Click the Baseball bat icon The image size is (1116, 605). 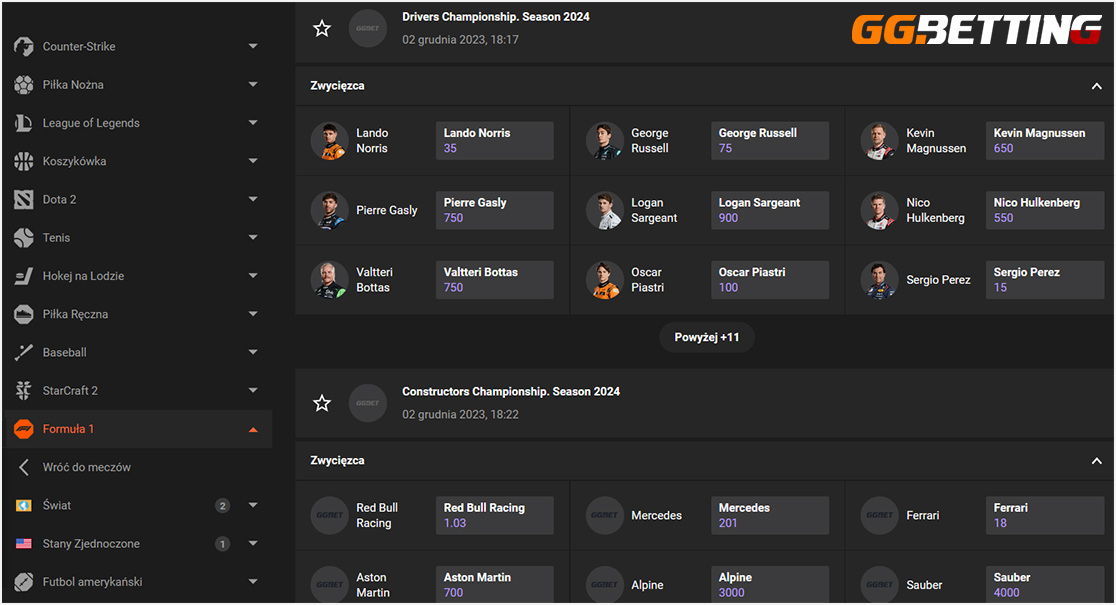tap(23, 352)
